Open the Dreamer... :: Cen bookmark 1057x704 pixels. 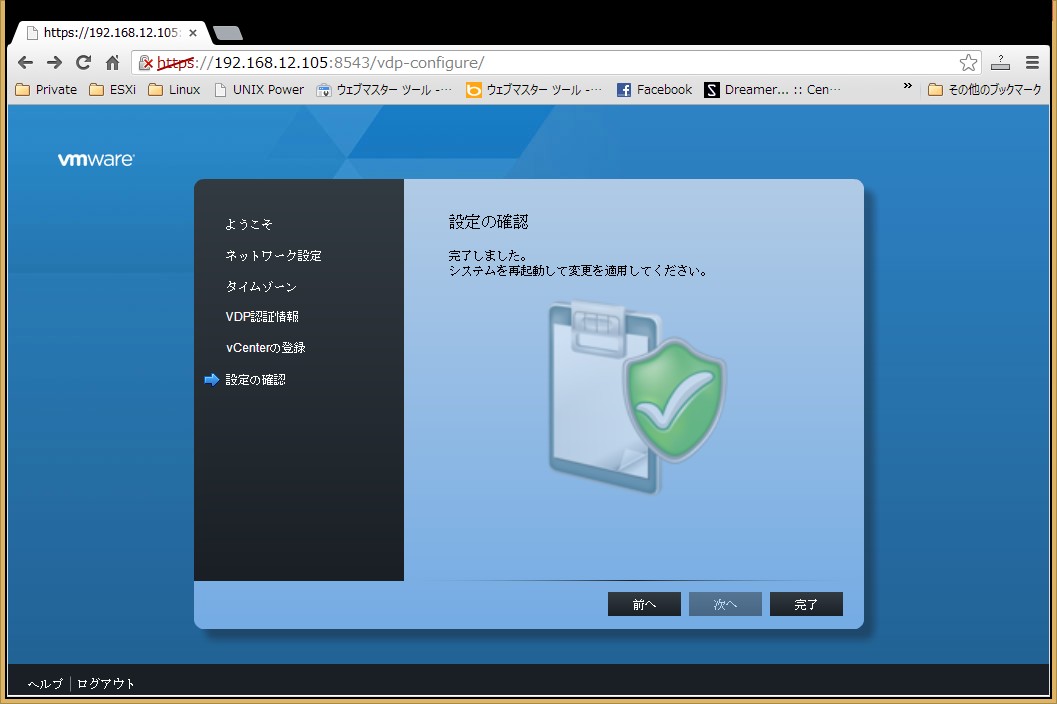773,90
